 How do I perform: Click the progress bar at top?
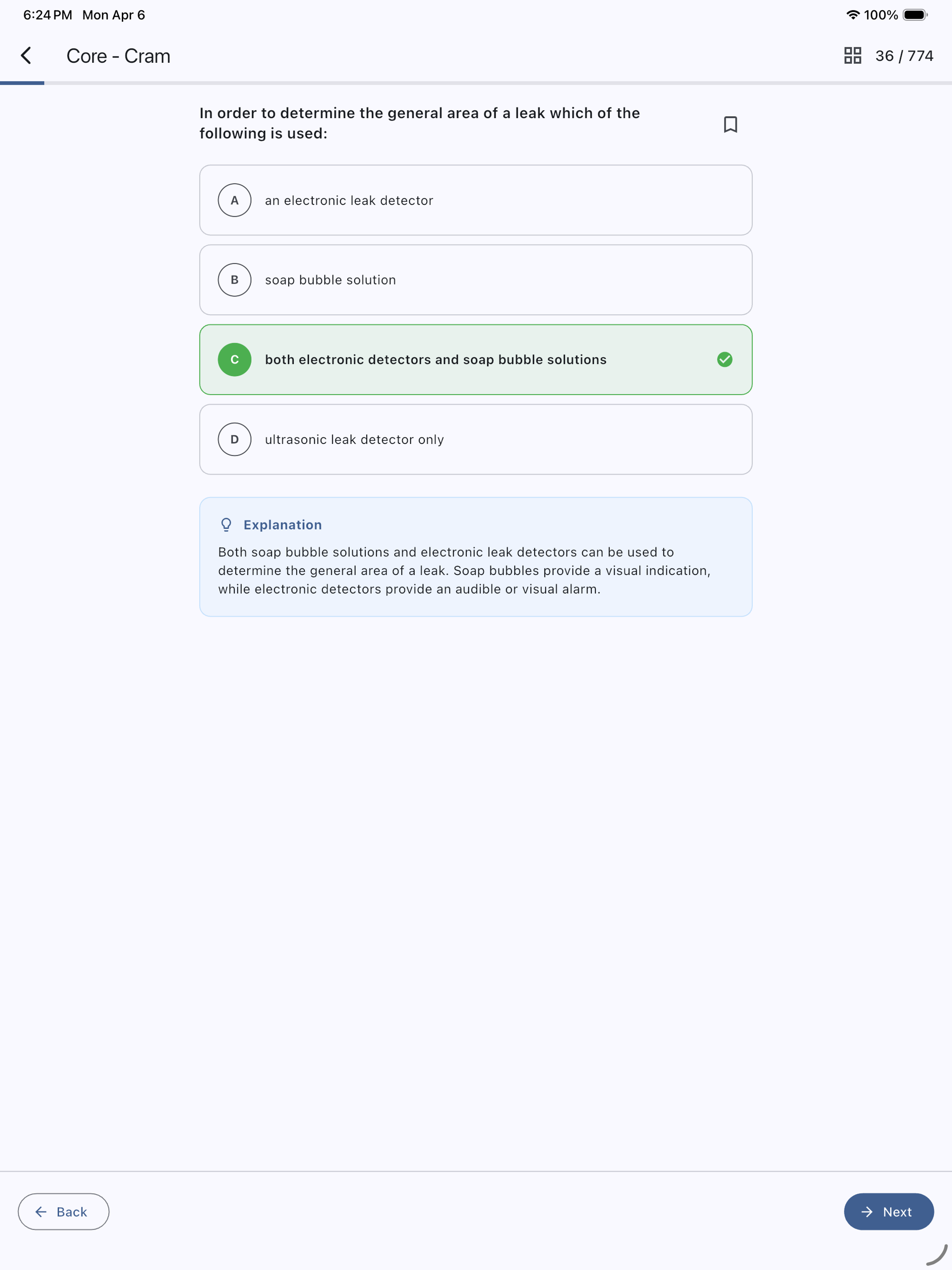[x=476, y=83]
